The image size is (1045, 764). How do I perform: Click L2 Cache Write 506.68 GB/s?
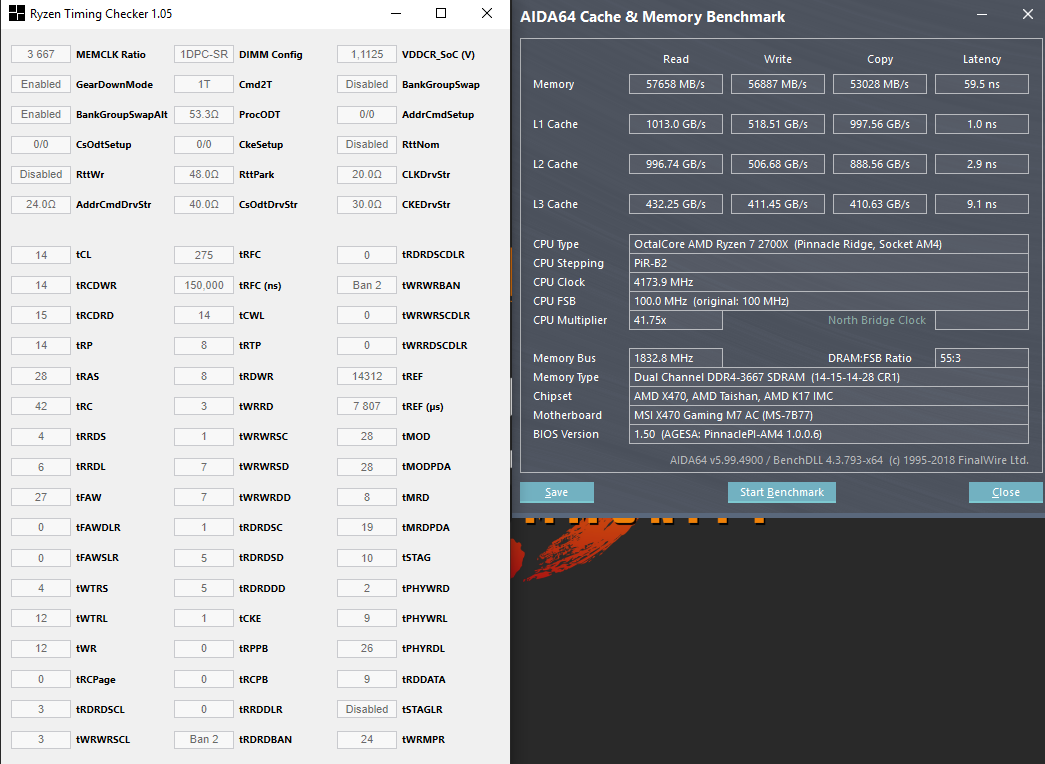point(778,164)
